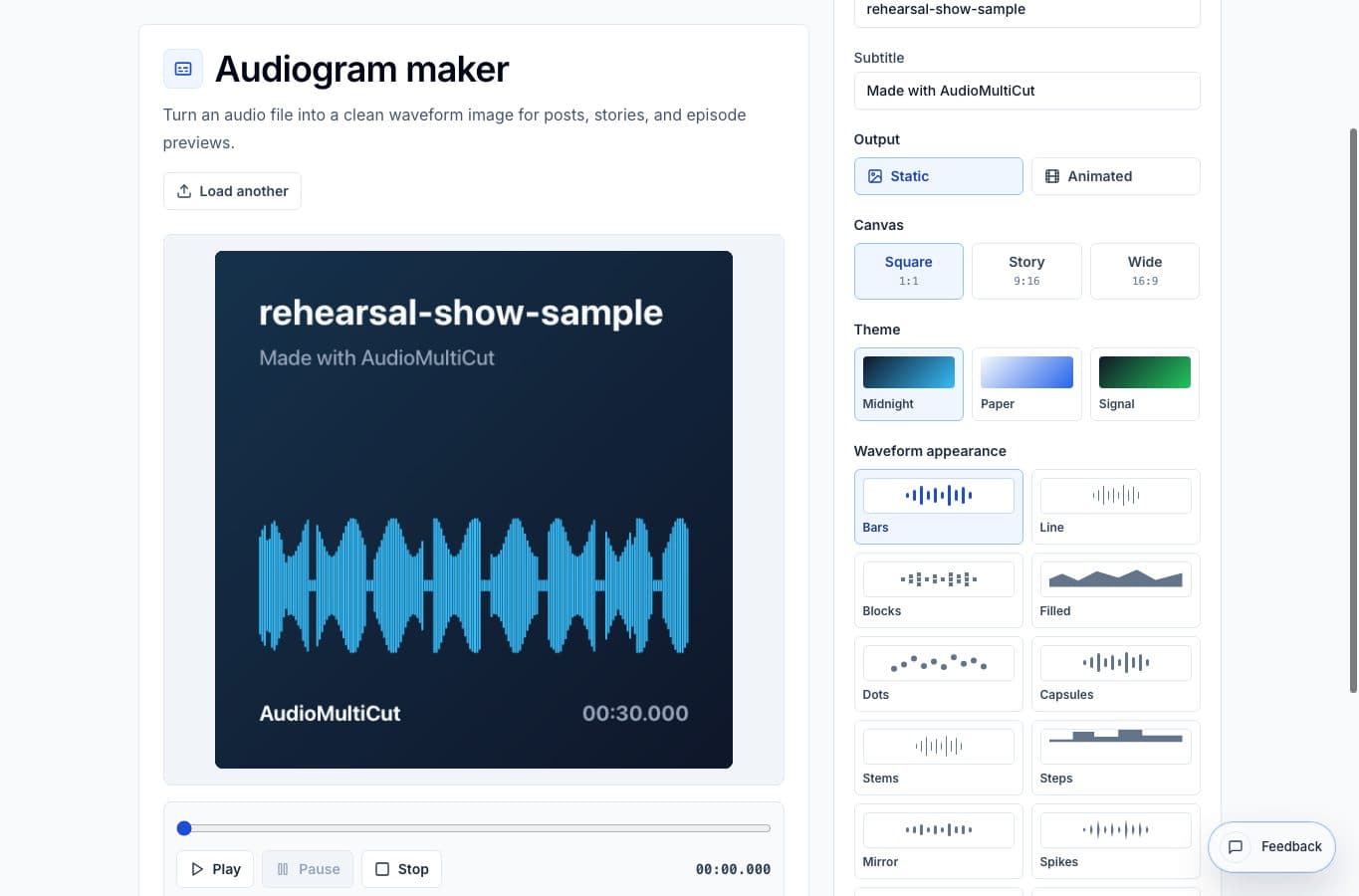Click the Audiogram maker caption icon

point(183,69)
